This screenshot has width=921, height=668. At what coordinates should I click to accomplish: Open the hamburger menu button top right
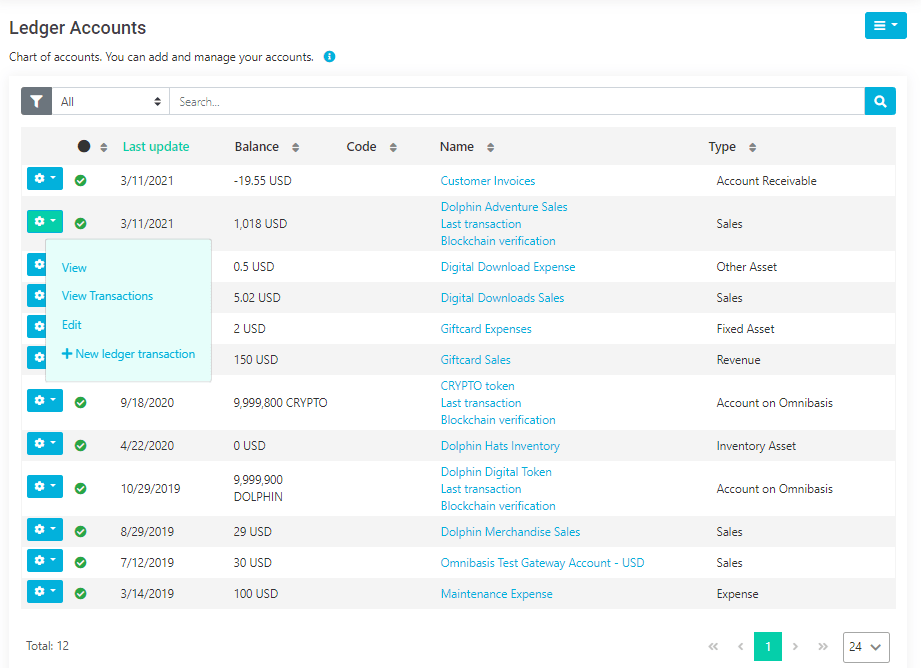(x=884, y=25)
